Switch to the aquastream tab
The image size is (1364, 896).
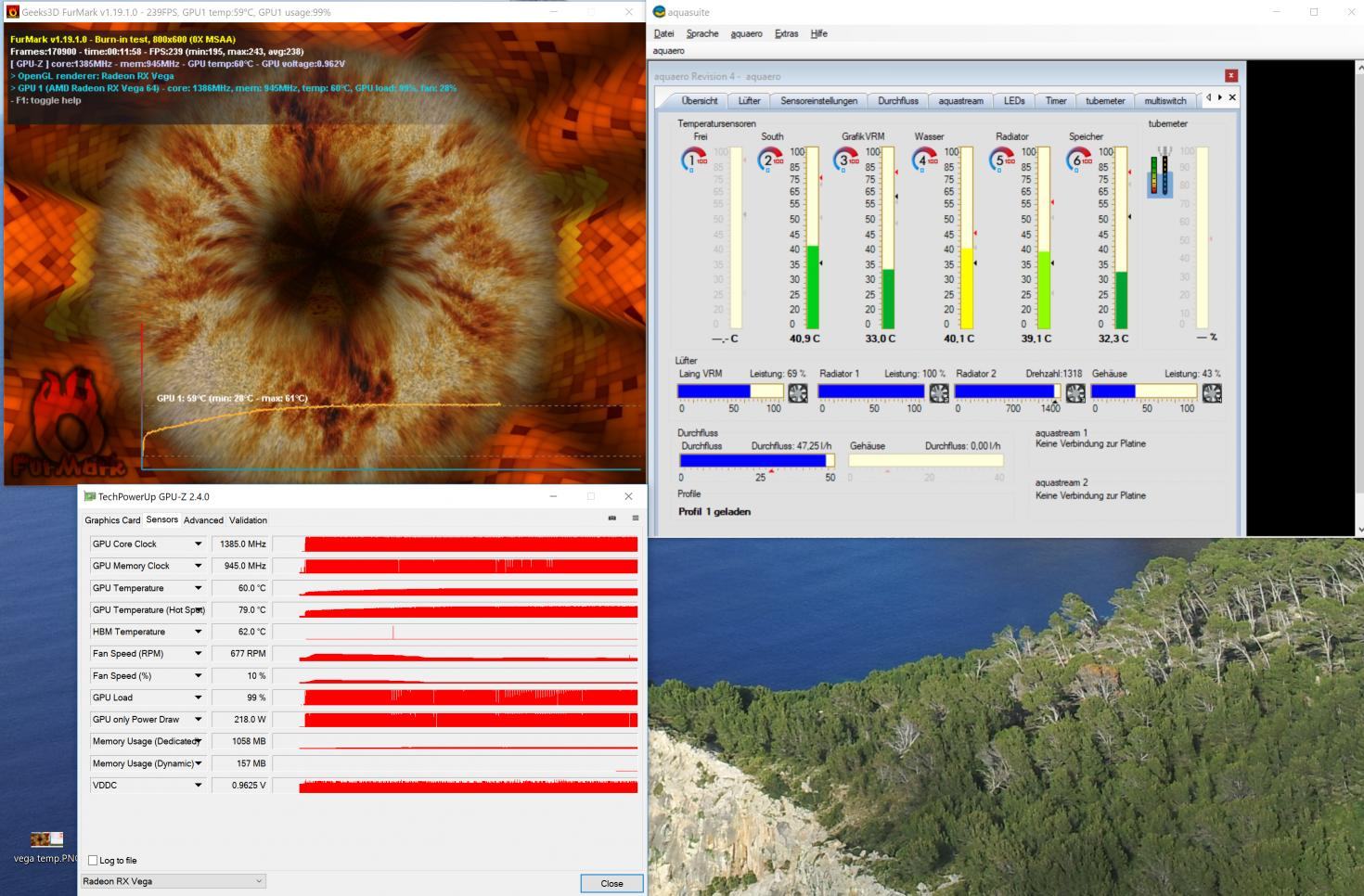[960, 100]
